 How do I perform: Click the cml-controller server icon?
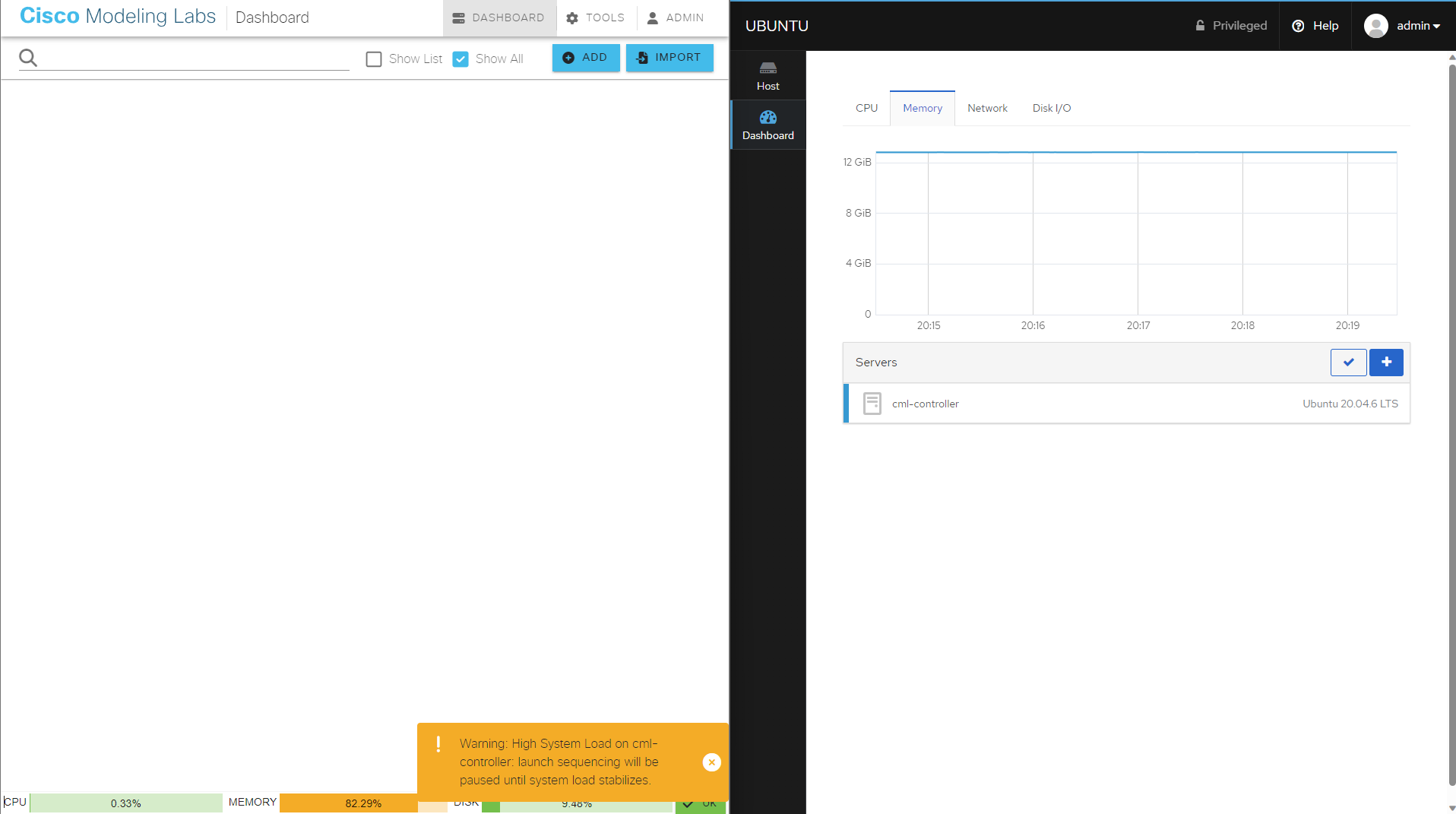coord(872,404)
